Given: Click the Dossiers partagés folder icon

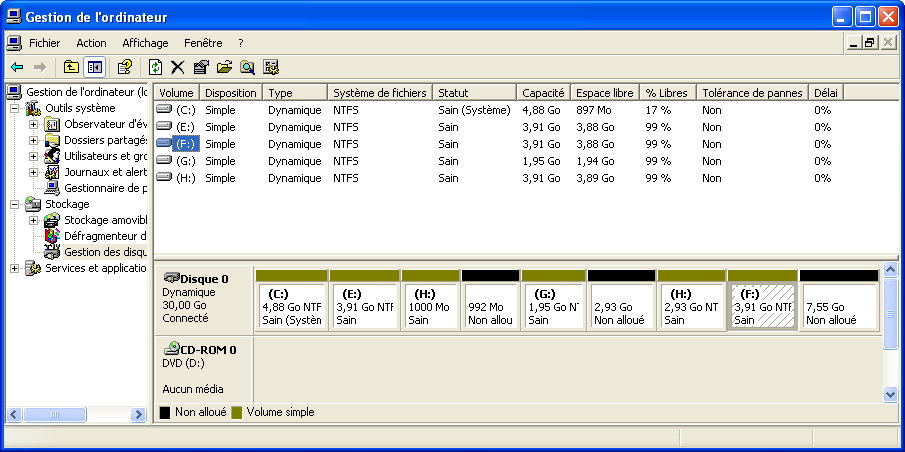Looking at the screenshot, I should pos(53,140).
